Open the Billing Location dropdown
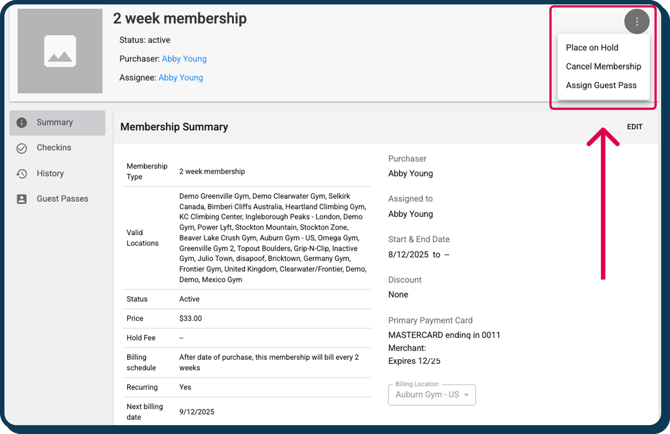 [431, 395]
